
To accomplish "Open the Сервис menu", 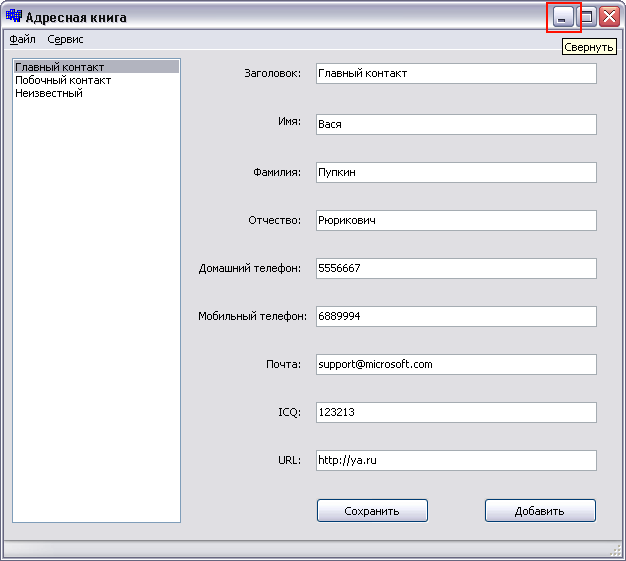I will coord(66,39).
